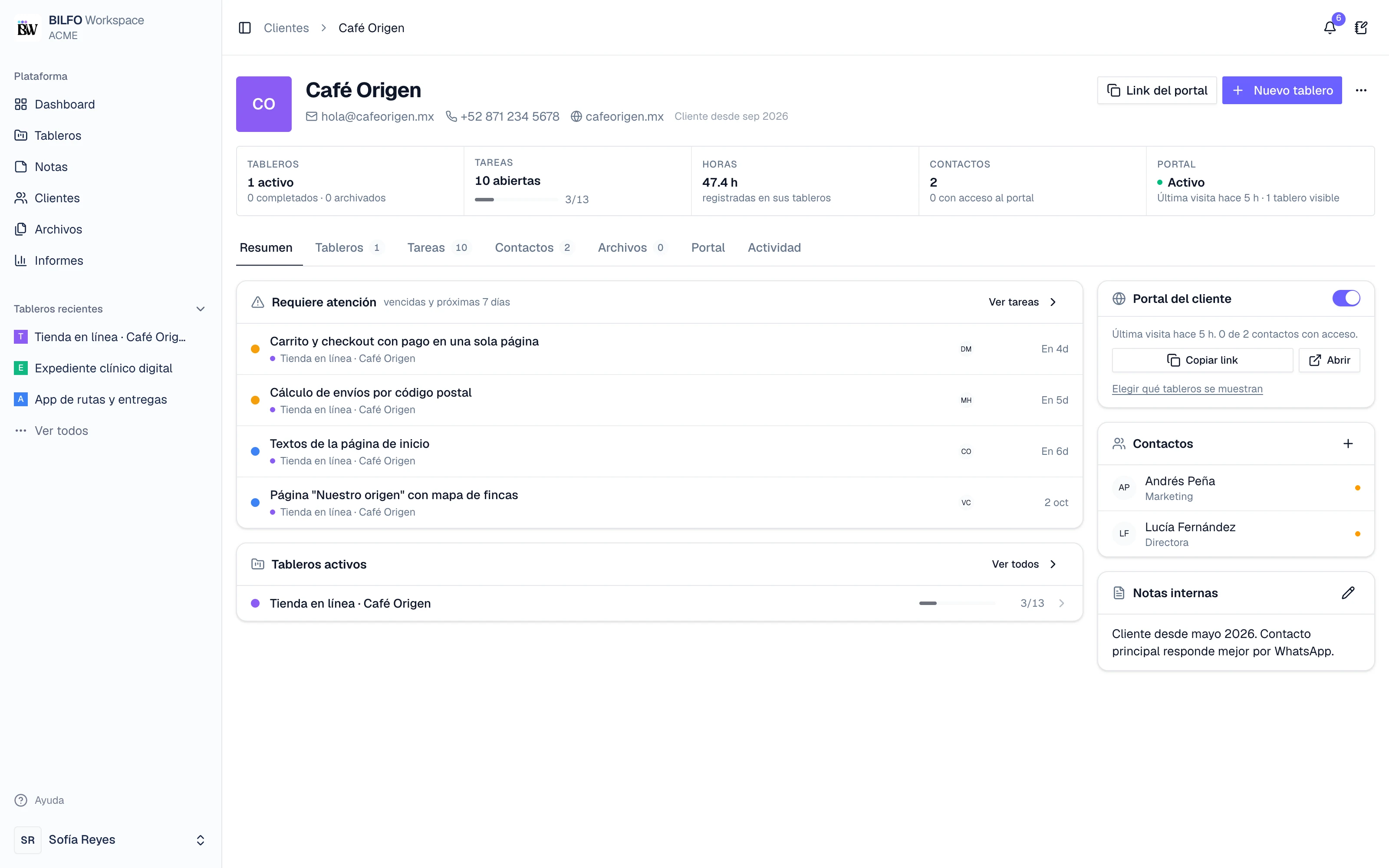
Task: Click Copiar link in the portal card
Action: pos(1202,360)
